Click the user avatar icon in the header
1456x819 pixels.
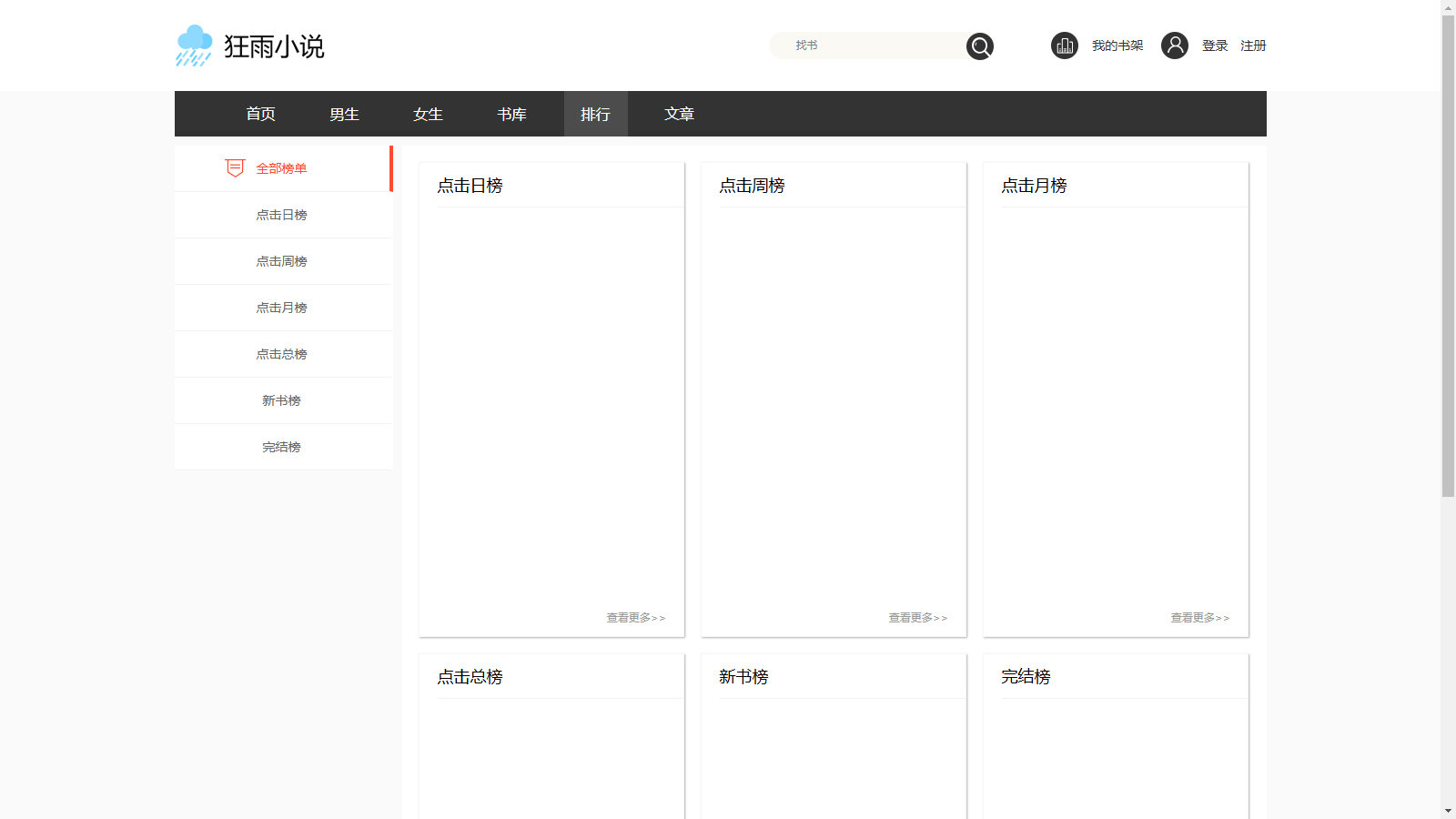(x=1175, y=45)
